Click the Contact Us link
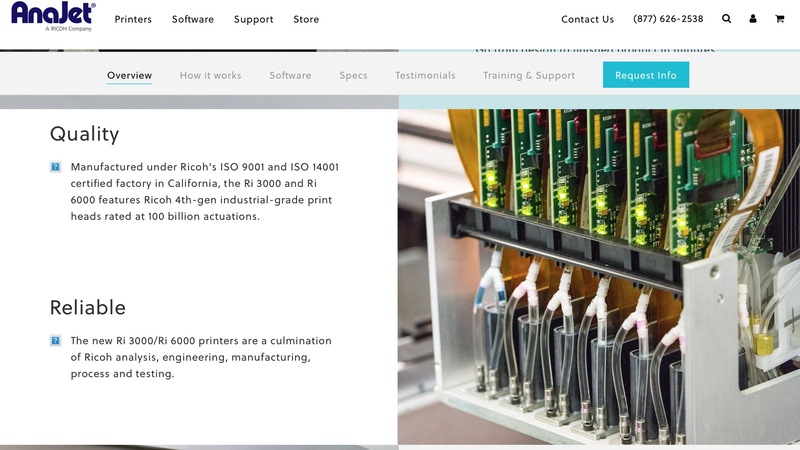 (x=587, y=19)
